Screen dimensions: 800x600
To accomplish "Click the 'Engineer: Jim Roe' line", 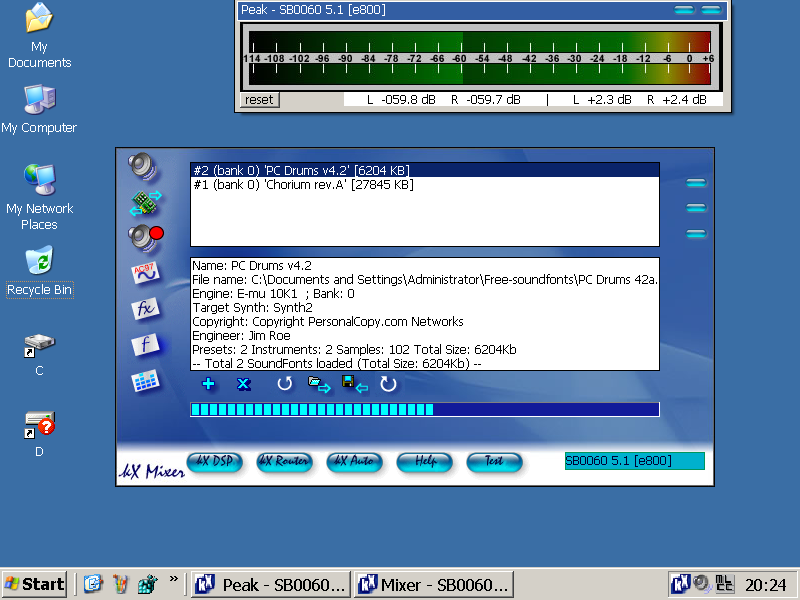I will click(241, 335).
